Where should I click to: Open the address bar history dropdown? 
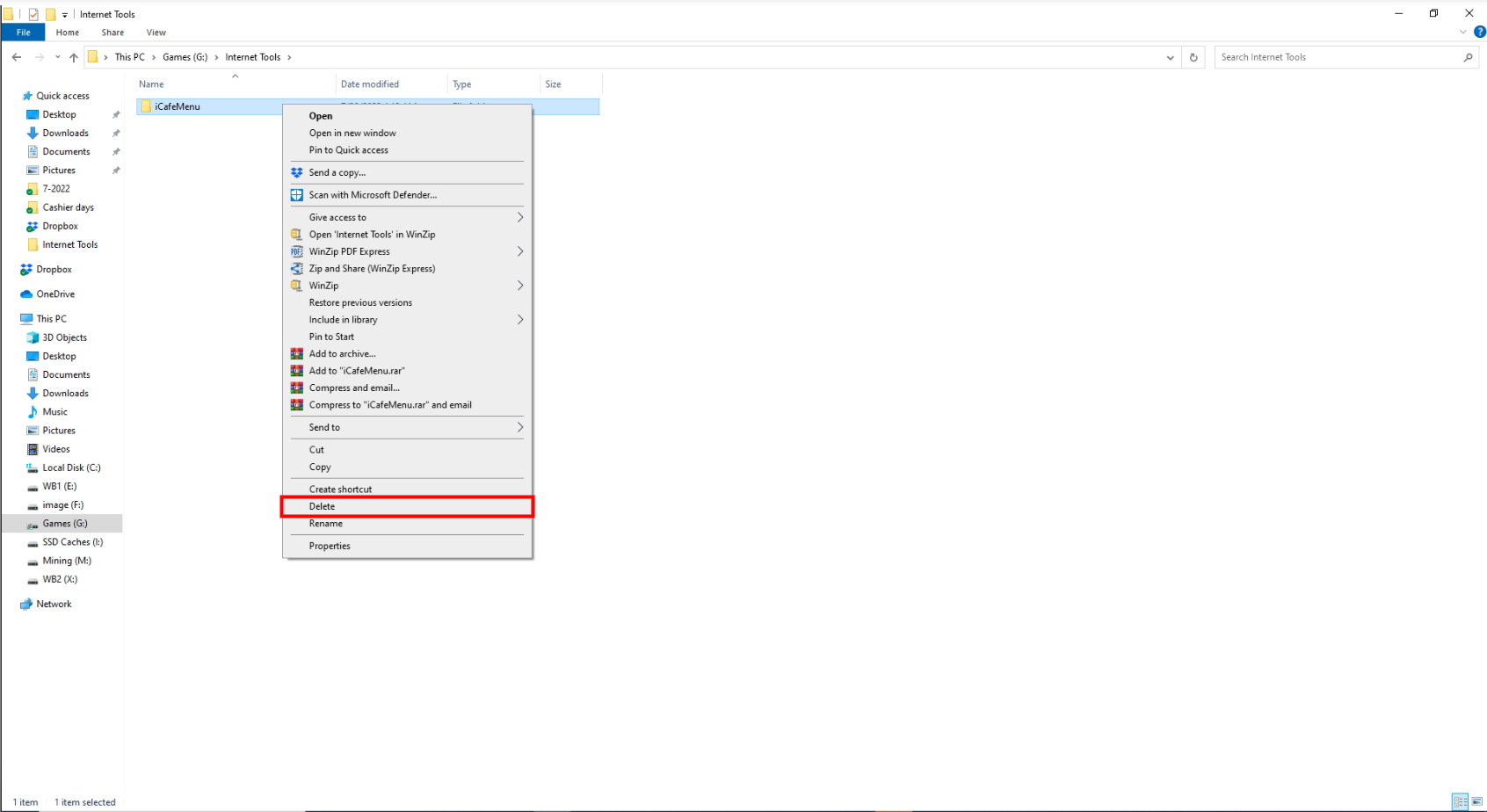coord(1170,57)
